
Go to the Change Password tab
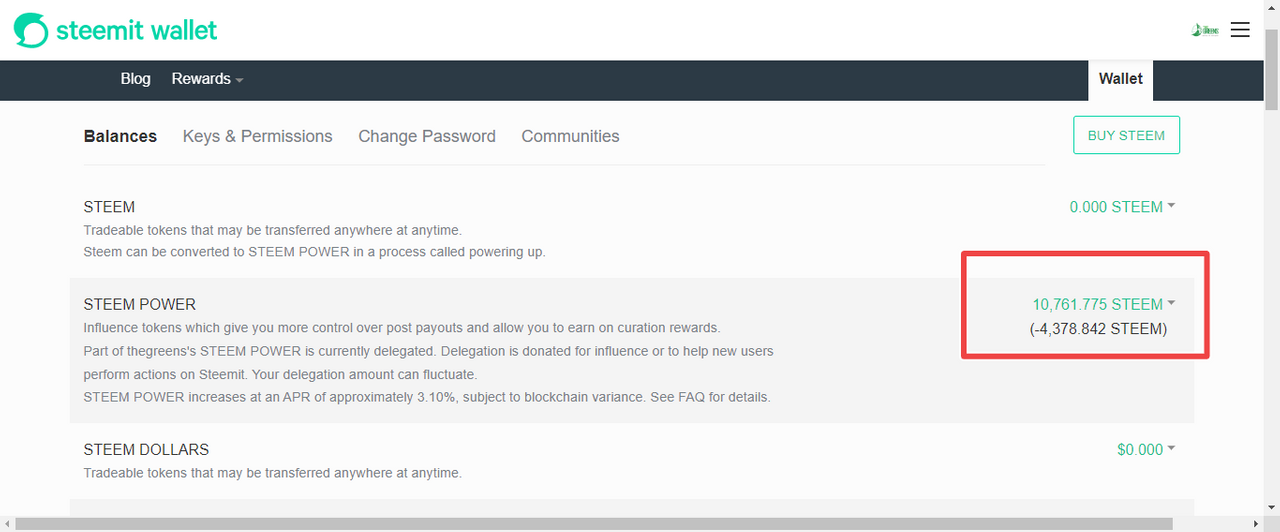427,136
